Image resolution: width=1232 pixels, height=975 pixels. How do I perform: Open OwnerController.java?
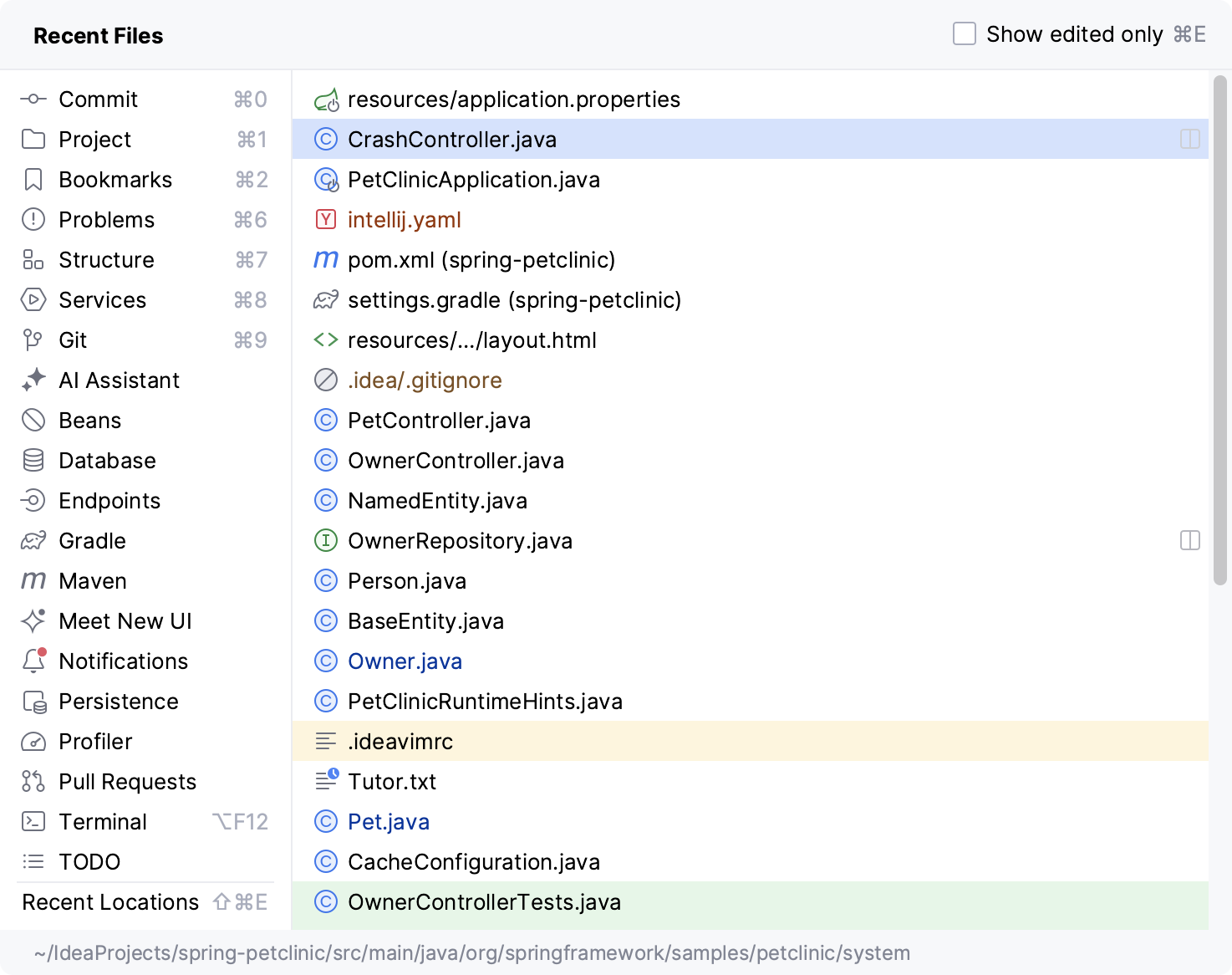(x=750, y=461)
